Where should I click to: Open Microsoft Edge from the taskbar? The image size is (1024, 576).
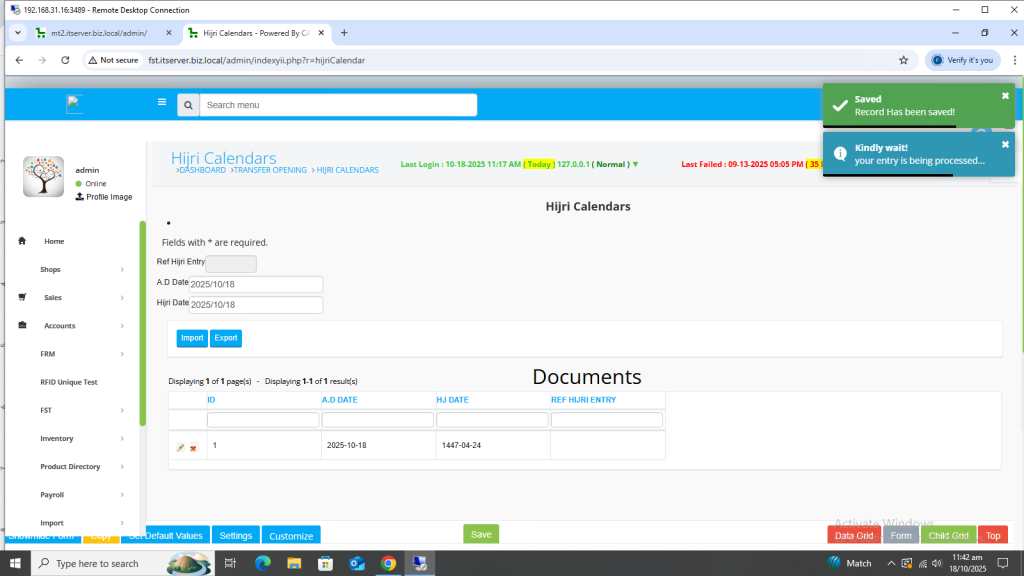pos(263,563)
